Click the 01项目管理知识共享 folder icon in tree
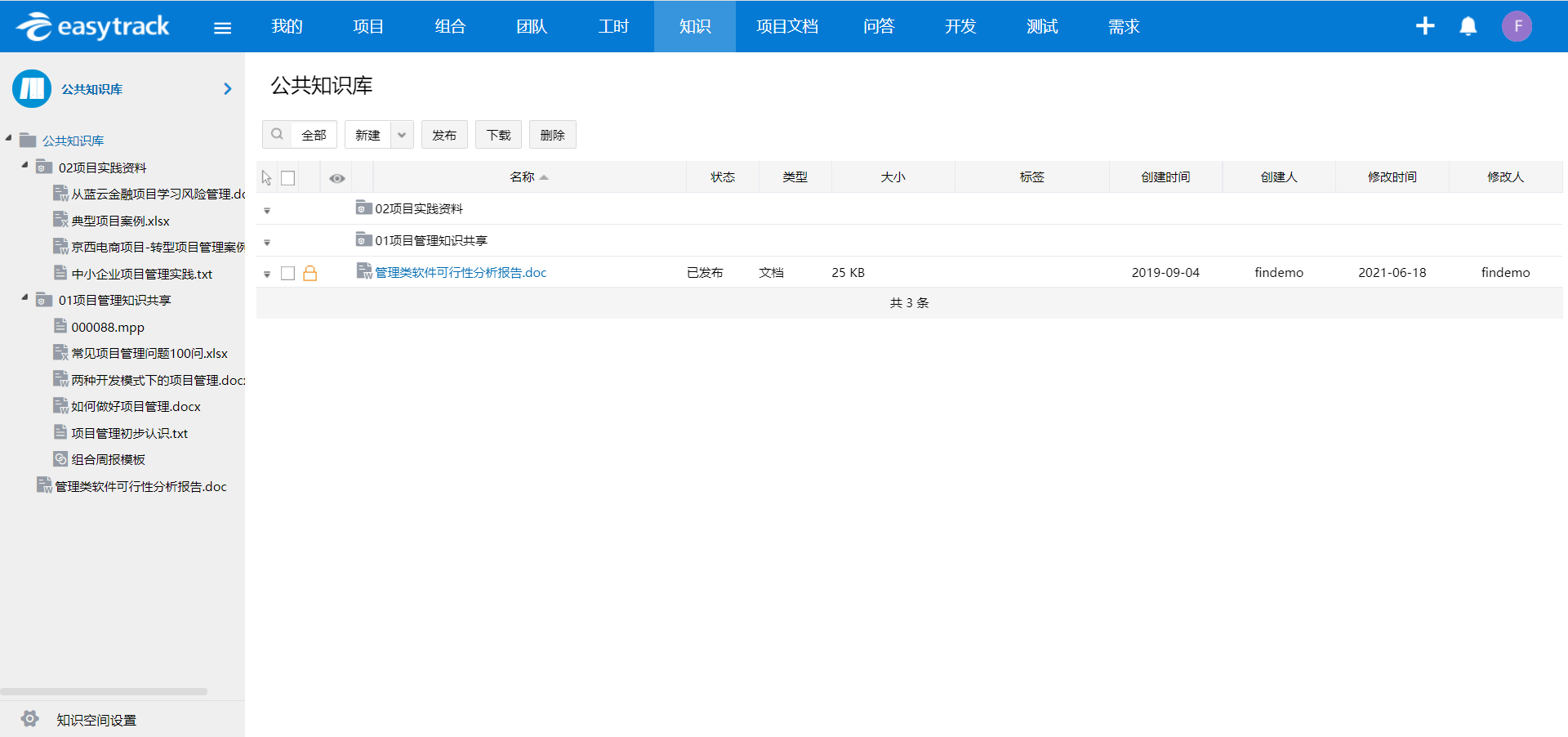The image size is (1568, 737). coord(45,300)
